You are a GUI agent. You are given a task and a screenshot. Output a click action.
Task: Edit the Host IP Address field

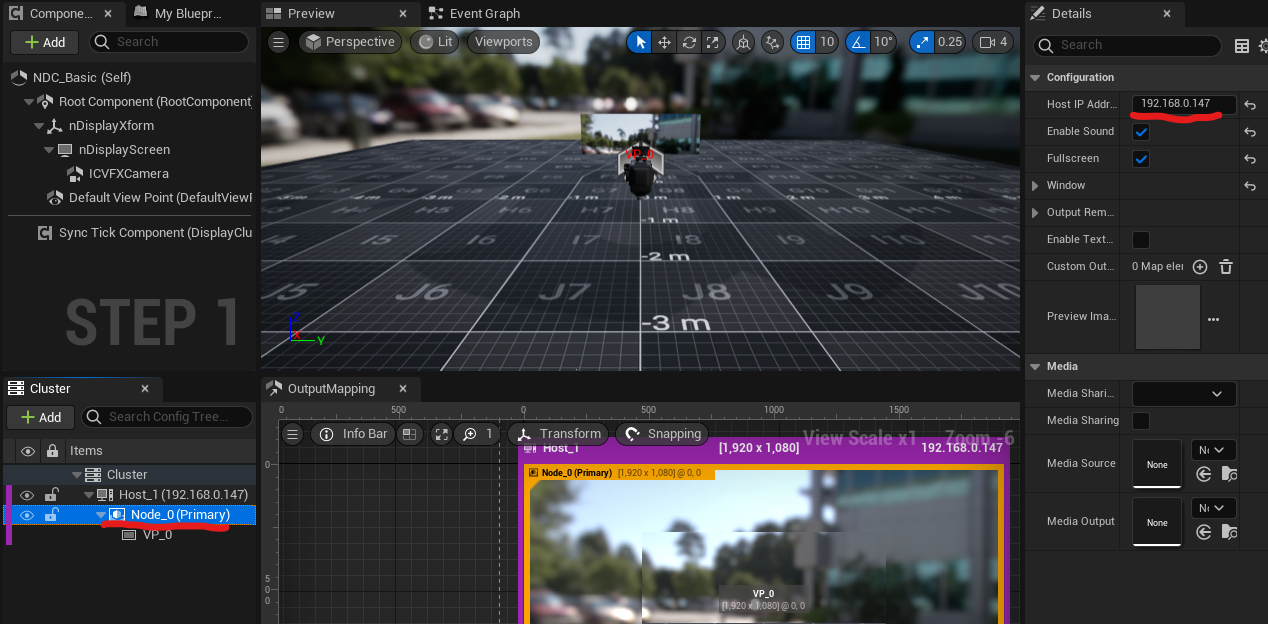pos(1184,104)
